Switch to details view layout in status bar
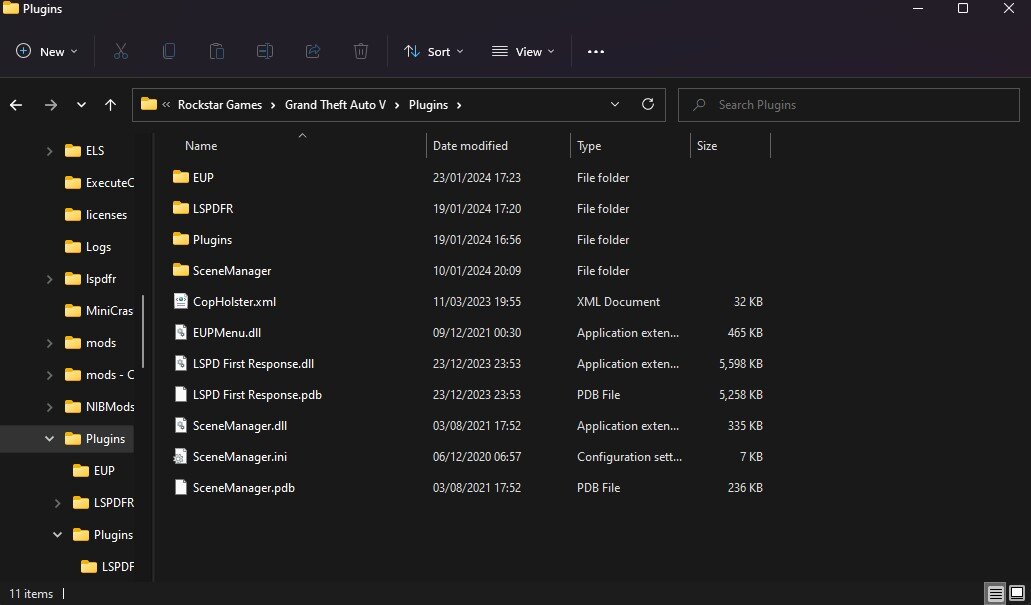This screenshot has height=605, width=1031. click(x=996, y=593)
